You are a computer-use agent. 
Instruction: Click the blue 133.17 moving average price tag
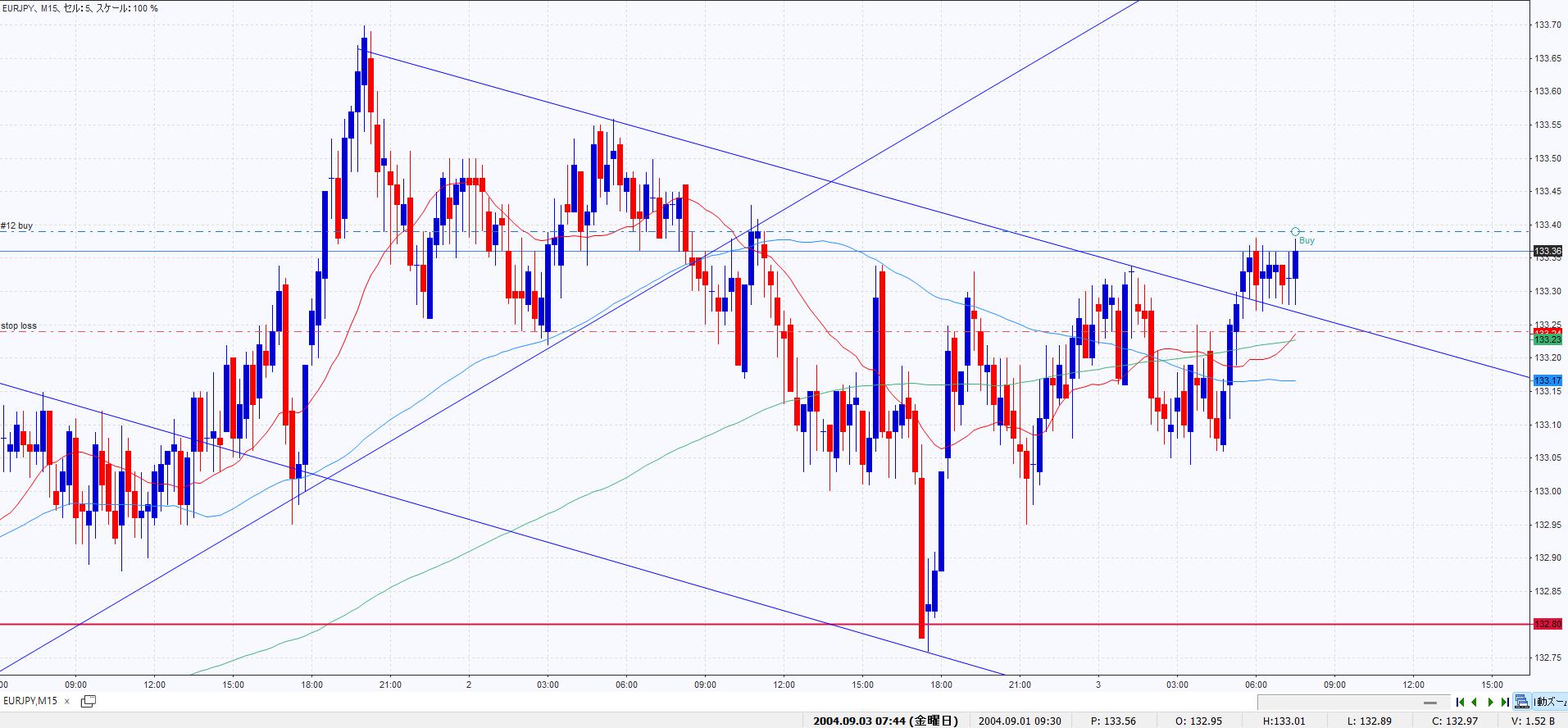pyautogui.click(x=1548, y=380)
